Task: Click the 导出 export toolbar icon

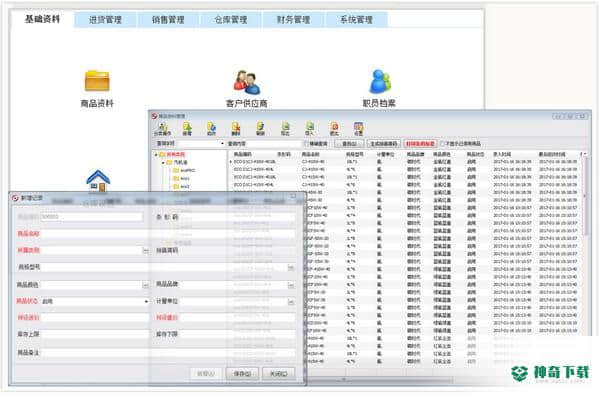Action: coord(285,129)
